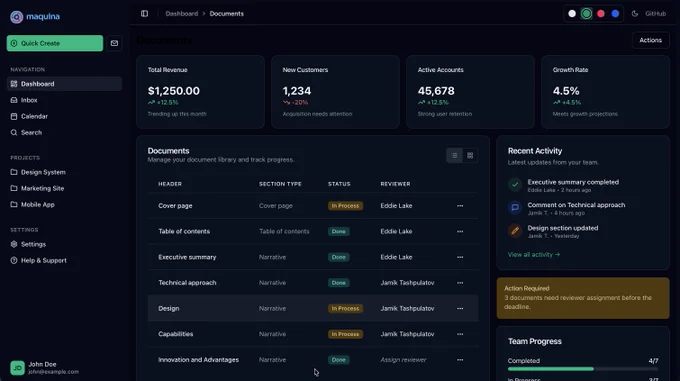Open row menu for Cover page

coord(460,206)
